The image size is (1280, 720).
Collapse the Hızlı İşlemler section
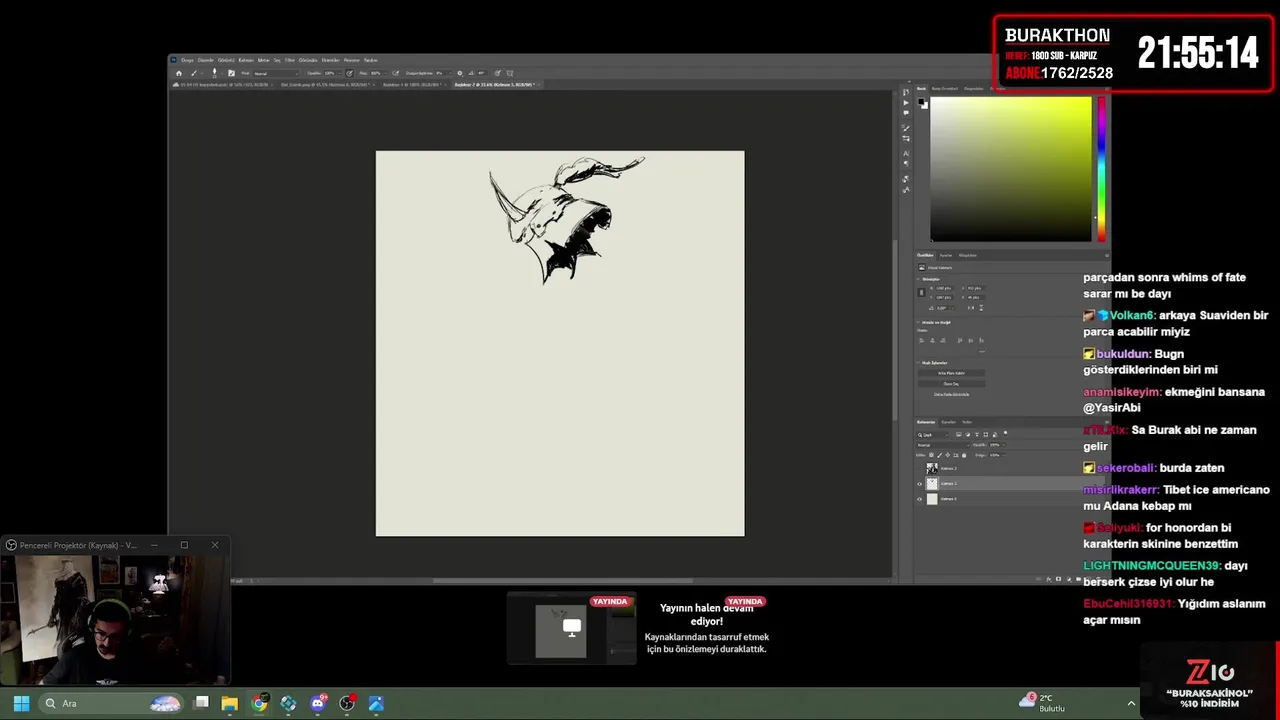918,363
